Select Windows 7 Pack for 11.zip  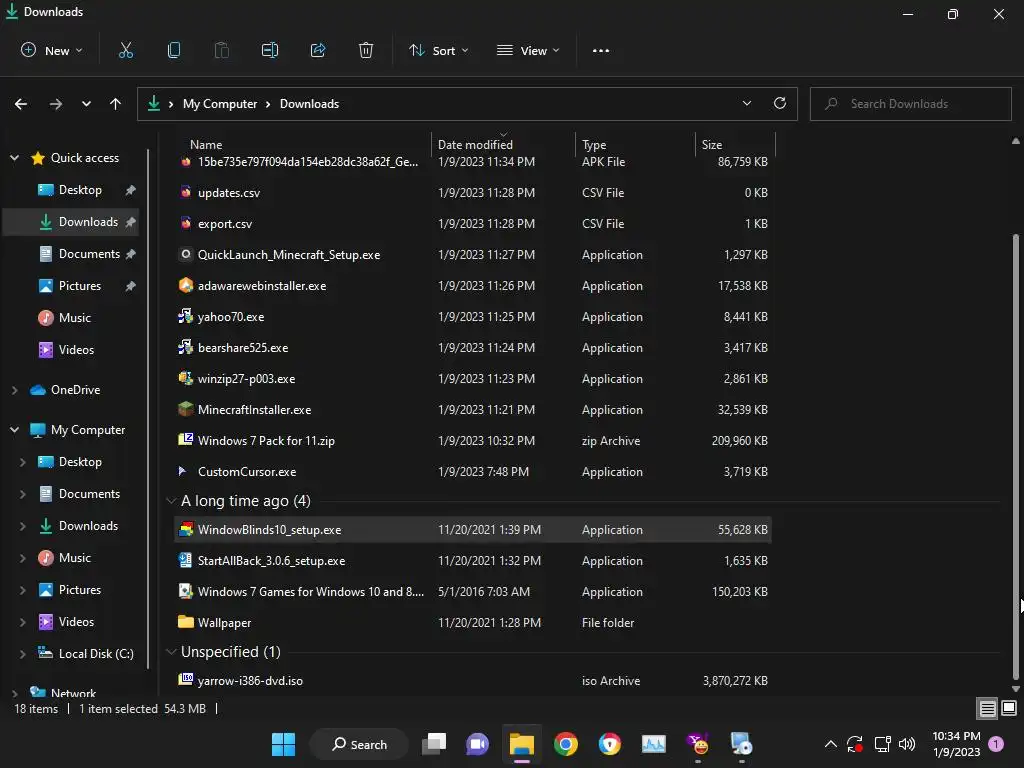pyautogui.click(x=473, y=441)
